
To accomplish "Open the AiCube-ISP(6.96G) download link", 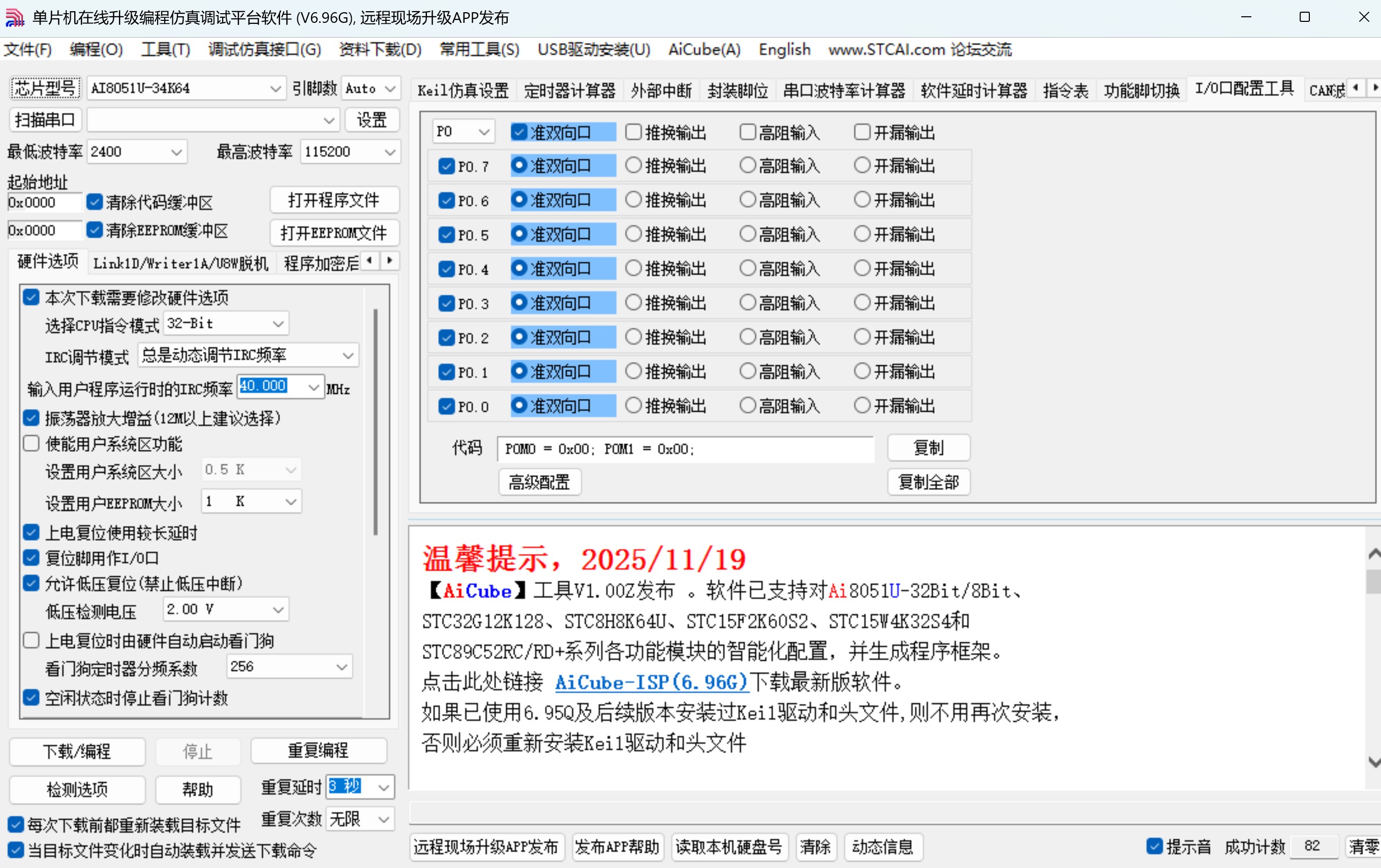I will (651, 683).
